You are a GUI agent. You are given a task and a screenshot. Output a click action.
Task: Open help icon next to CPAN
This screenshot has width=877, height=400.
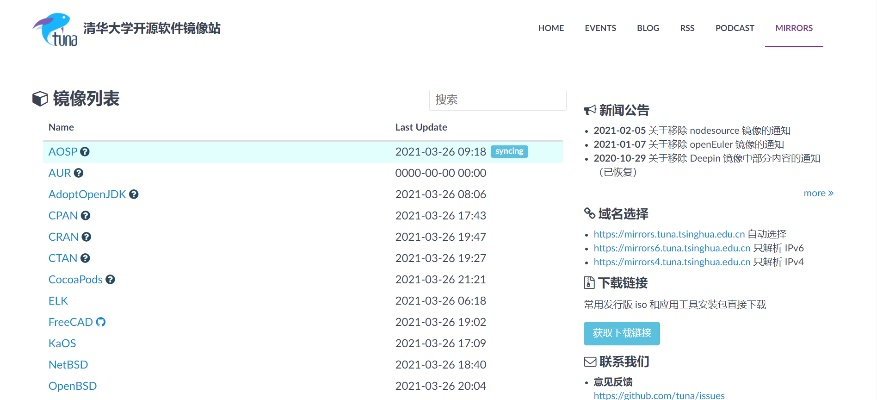(x=85, y=215)
